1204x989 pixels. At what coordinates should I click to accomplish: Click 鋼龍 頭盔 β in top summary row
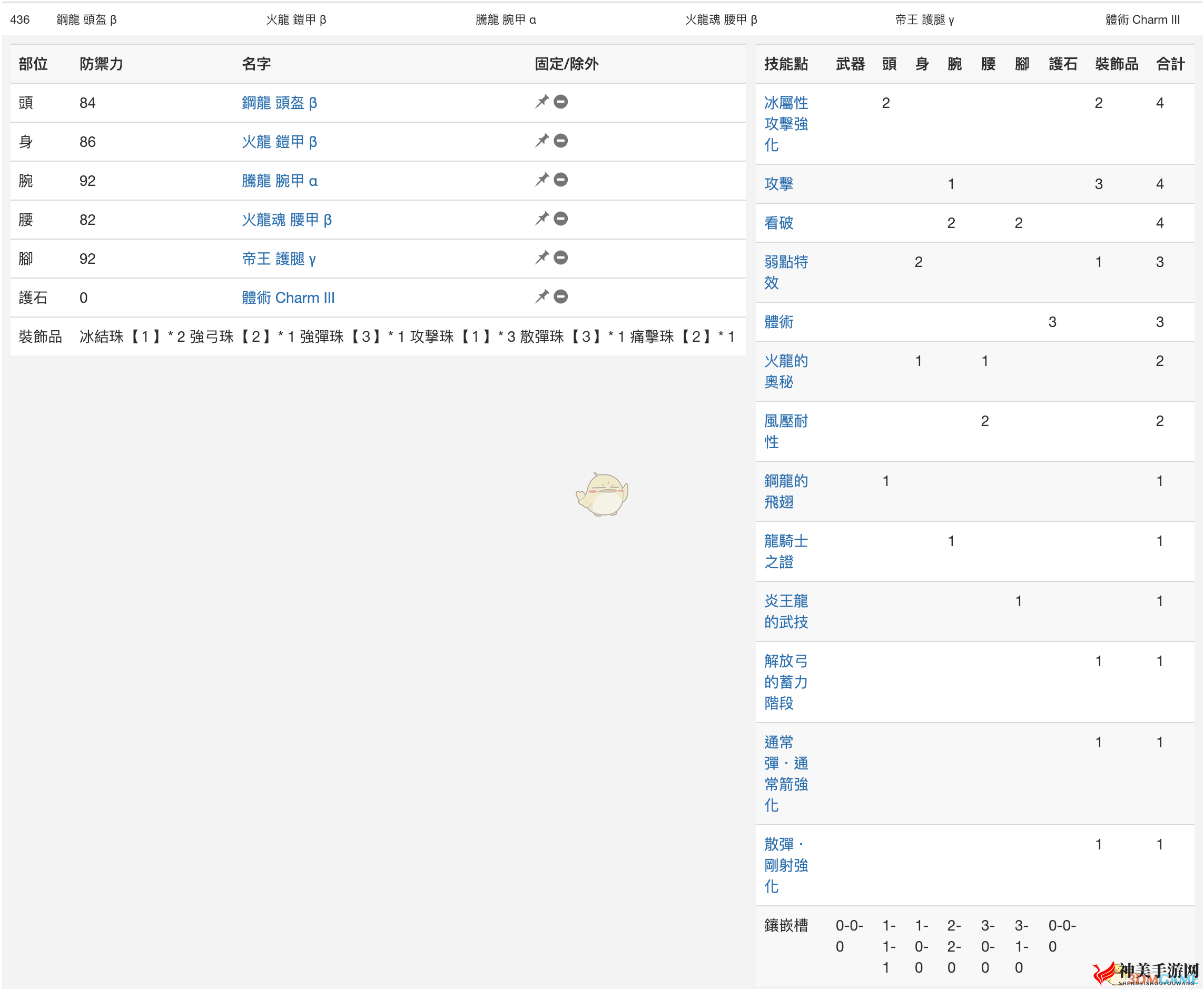pos(86,20)
